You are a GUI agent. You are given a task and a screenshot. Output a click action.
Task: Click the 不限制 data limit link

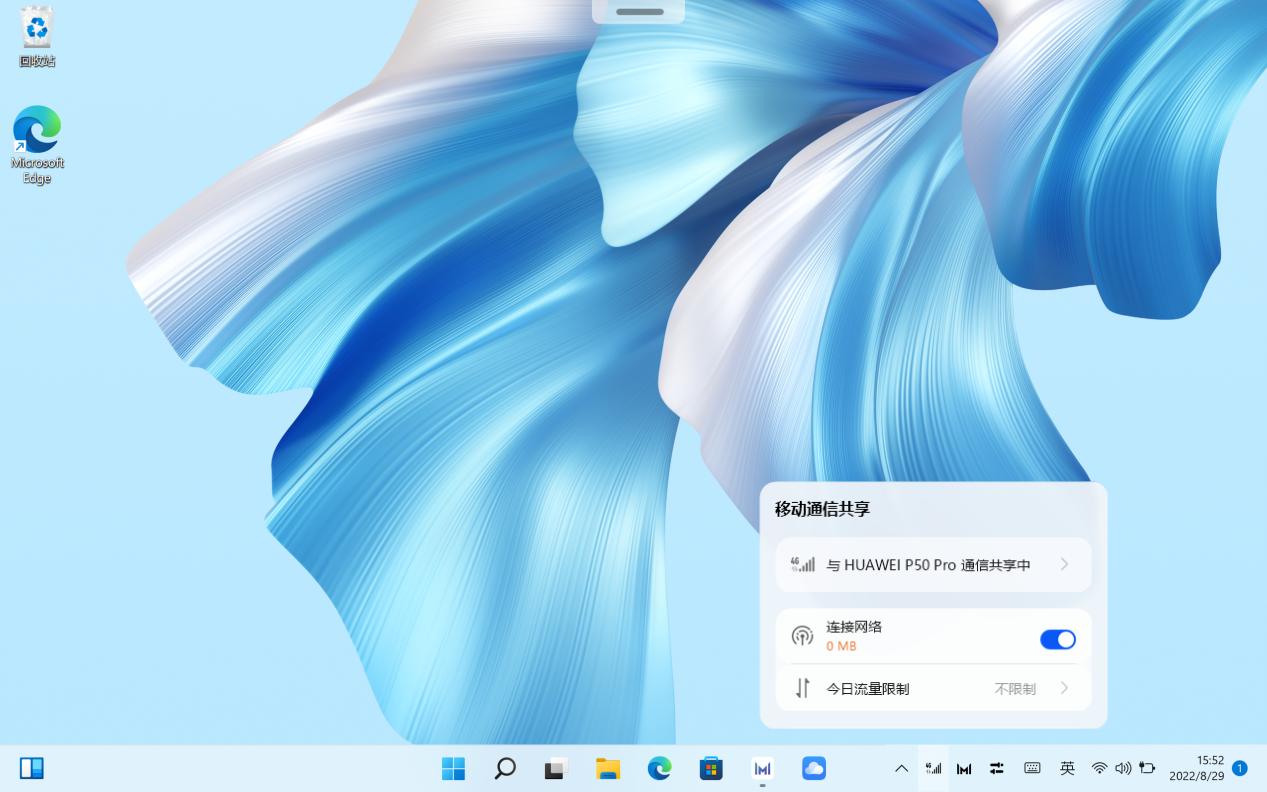[1015, 688]
